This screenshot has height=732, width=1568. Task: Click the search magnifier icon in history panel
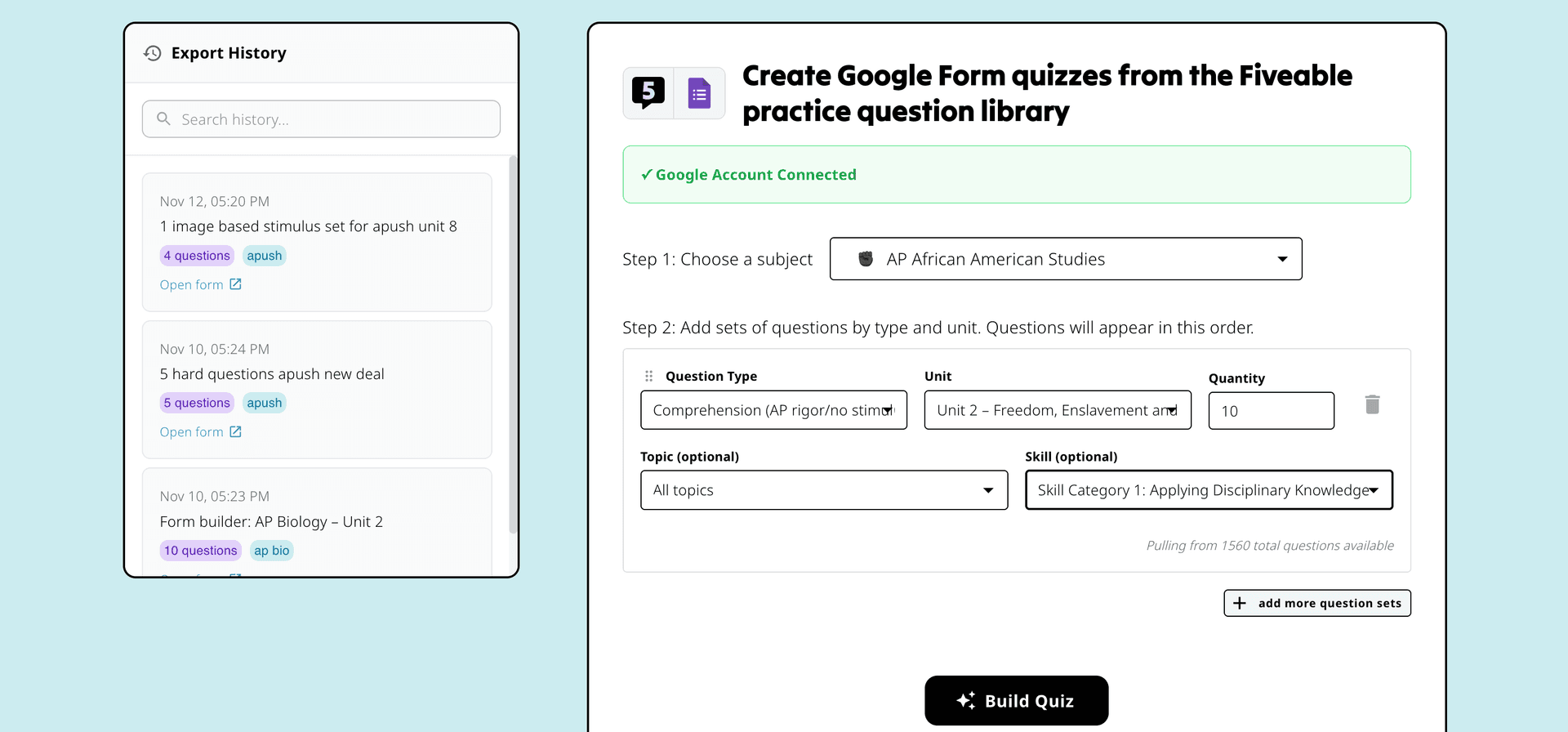pos(164,118)
